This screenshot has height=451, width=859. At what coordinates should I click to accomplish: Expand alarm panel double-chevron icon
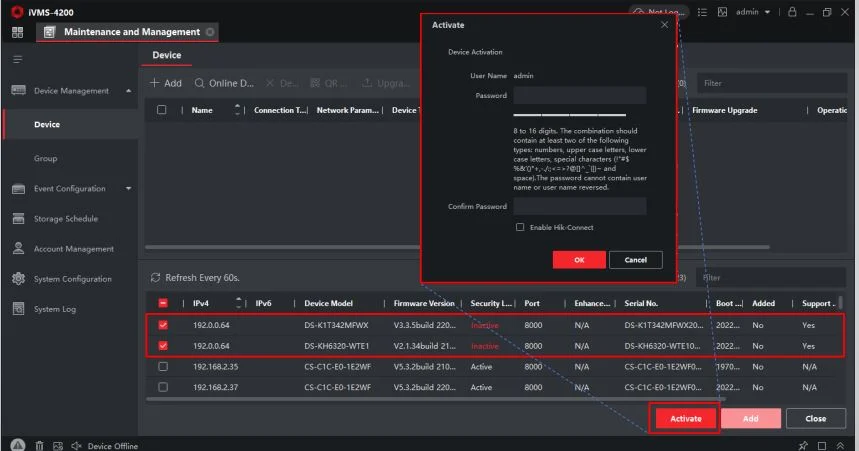coord(840,446)
